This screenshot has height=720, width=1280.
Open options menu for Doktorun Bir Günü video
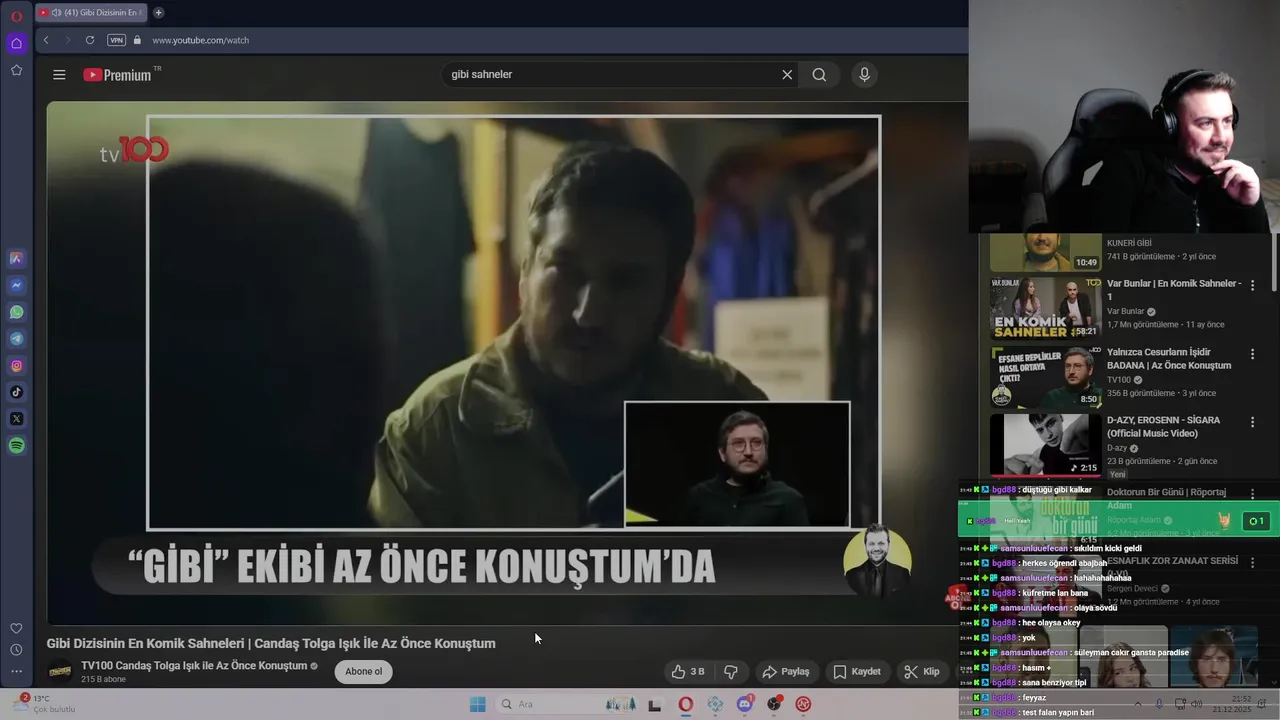[1252, 494]
